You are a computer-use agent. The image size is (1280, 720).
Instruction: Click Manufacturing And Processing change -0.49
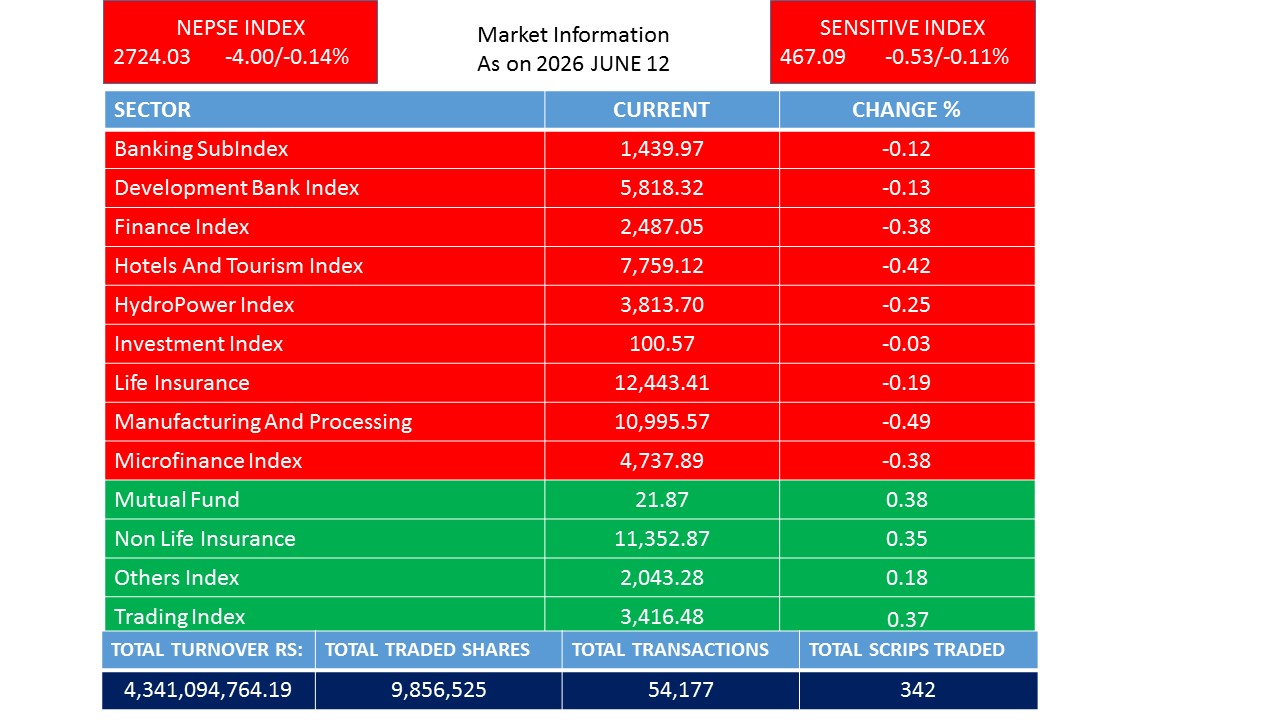(x=906, y=422)
